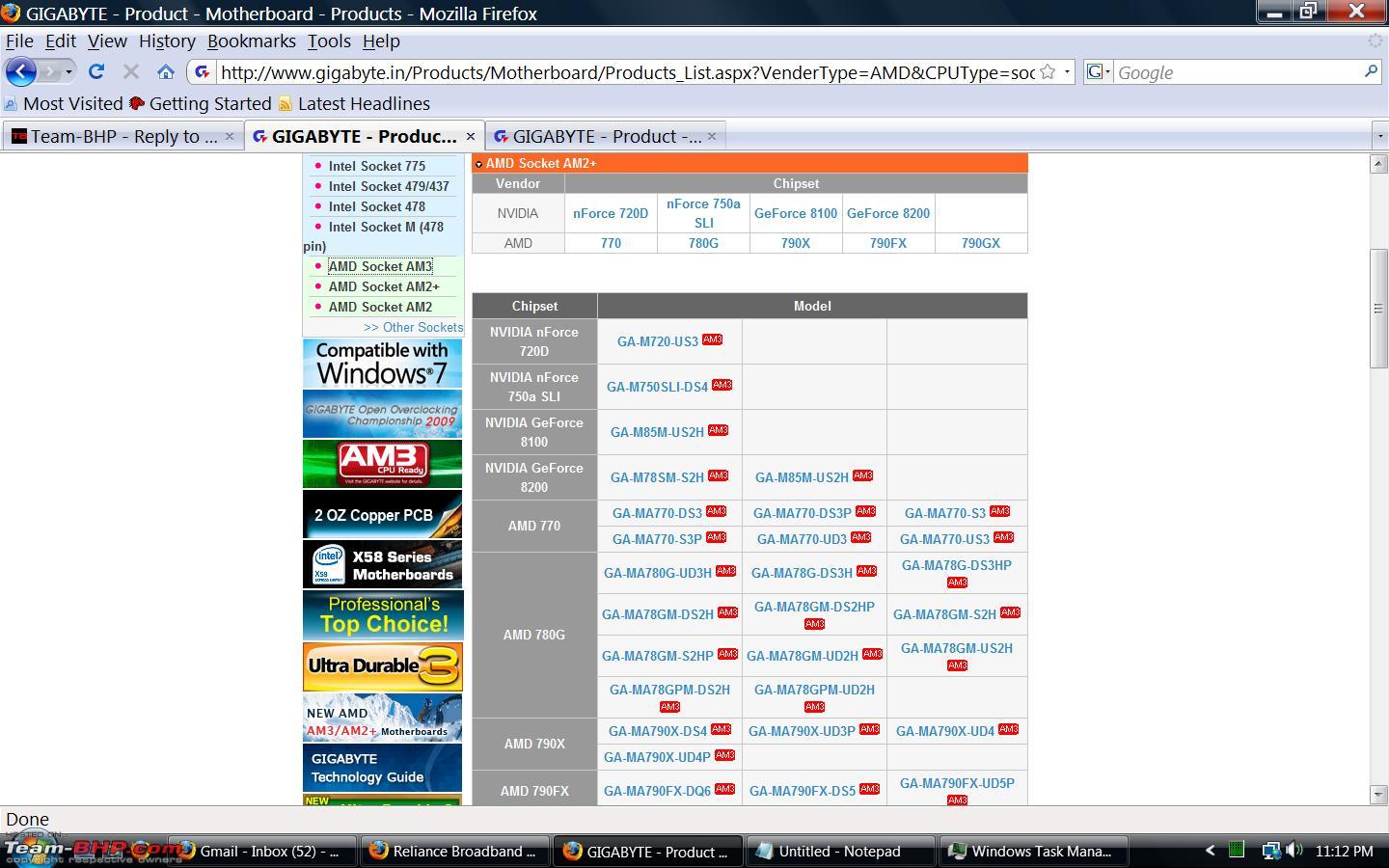Click the AMD Socket AM2+ header bullet
1389x868 pixels.
tap(478, 164)
